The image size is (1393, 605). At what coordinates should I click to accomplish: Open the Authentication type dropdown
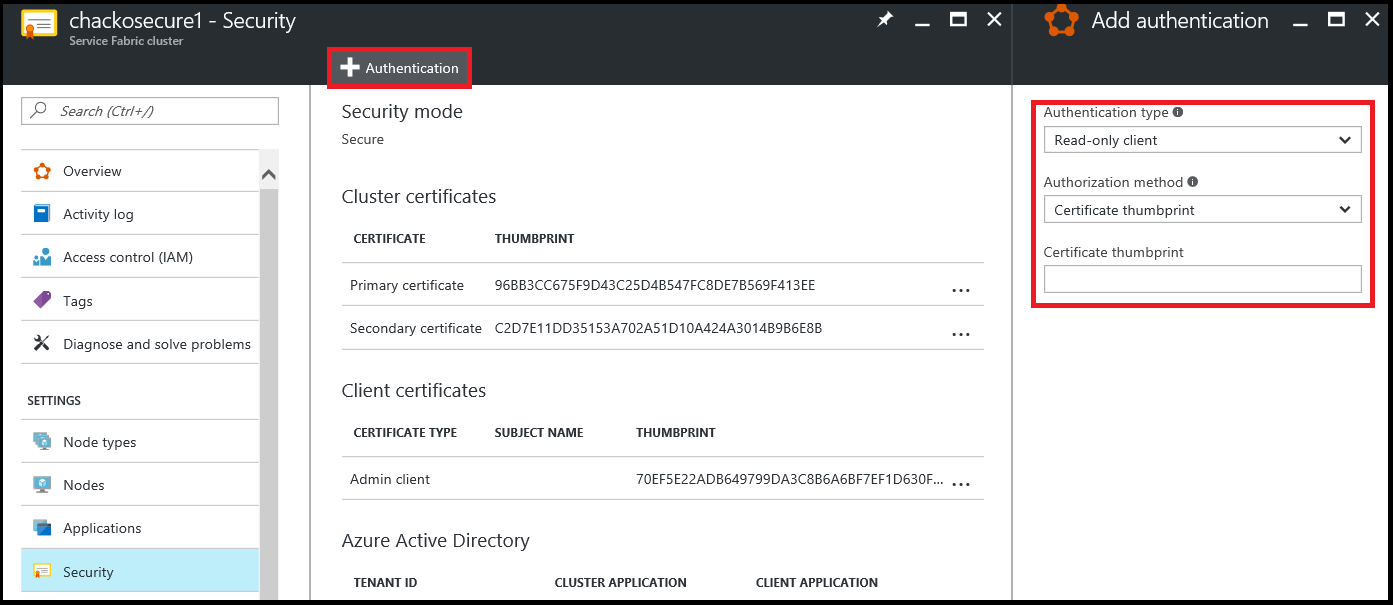(1202, 140)
